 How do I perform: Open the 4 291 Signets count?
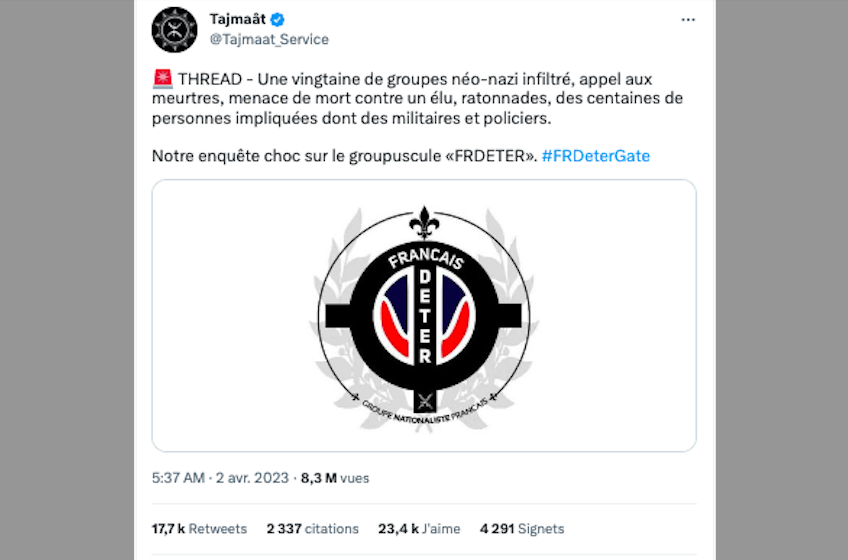522,529
